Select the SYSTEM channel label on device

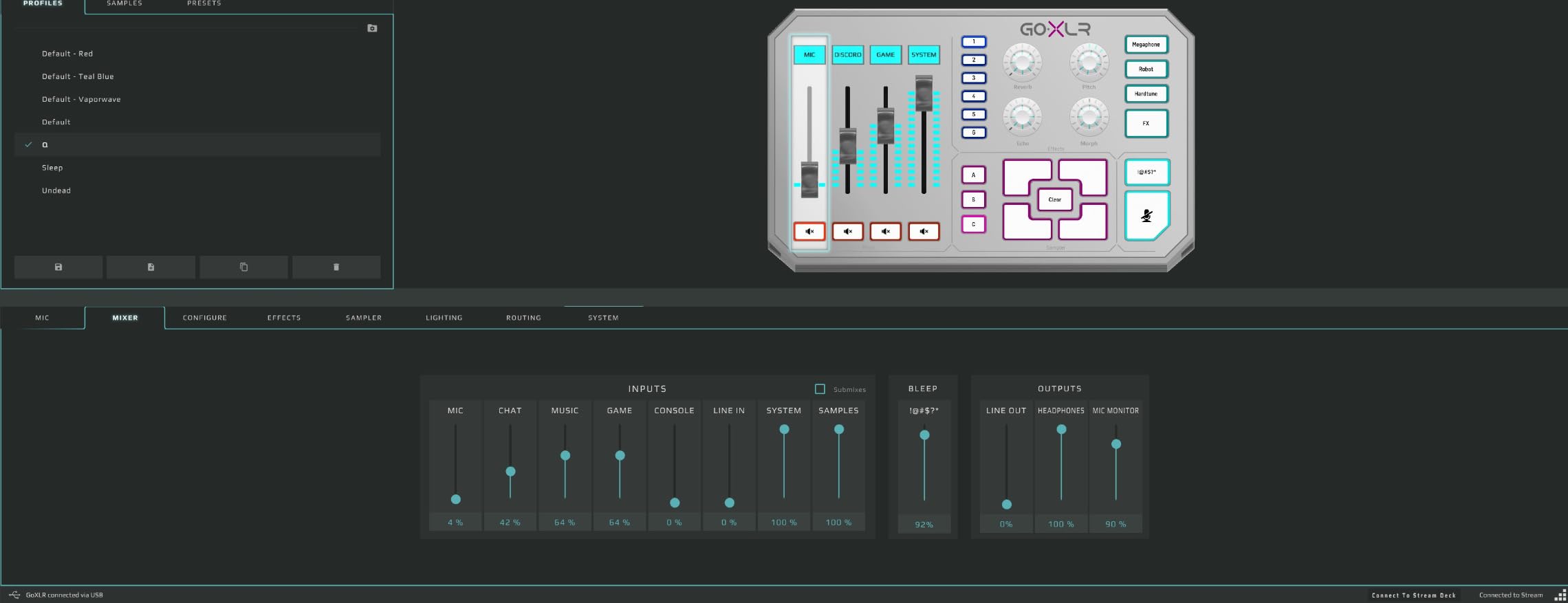924,55
